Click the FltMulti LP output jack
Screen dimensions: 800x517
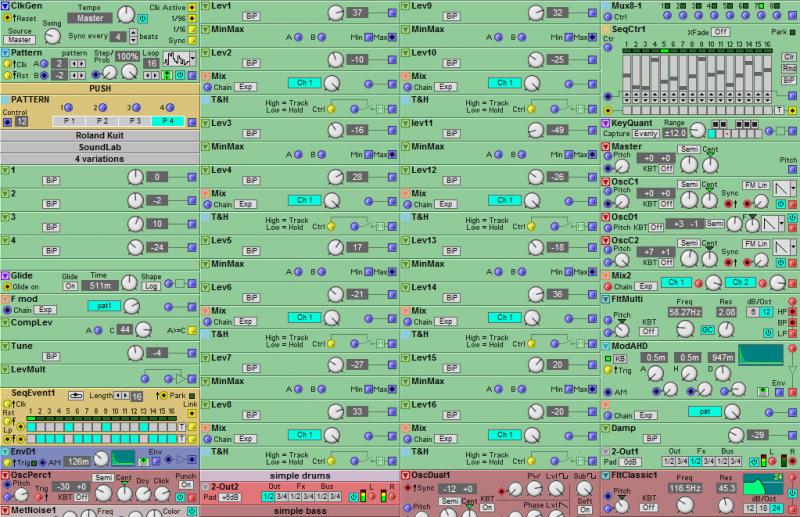pos(792,333)
